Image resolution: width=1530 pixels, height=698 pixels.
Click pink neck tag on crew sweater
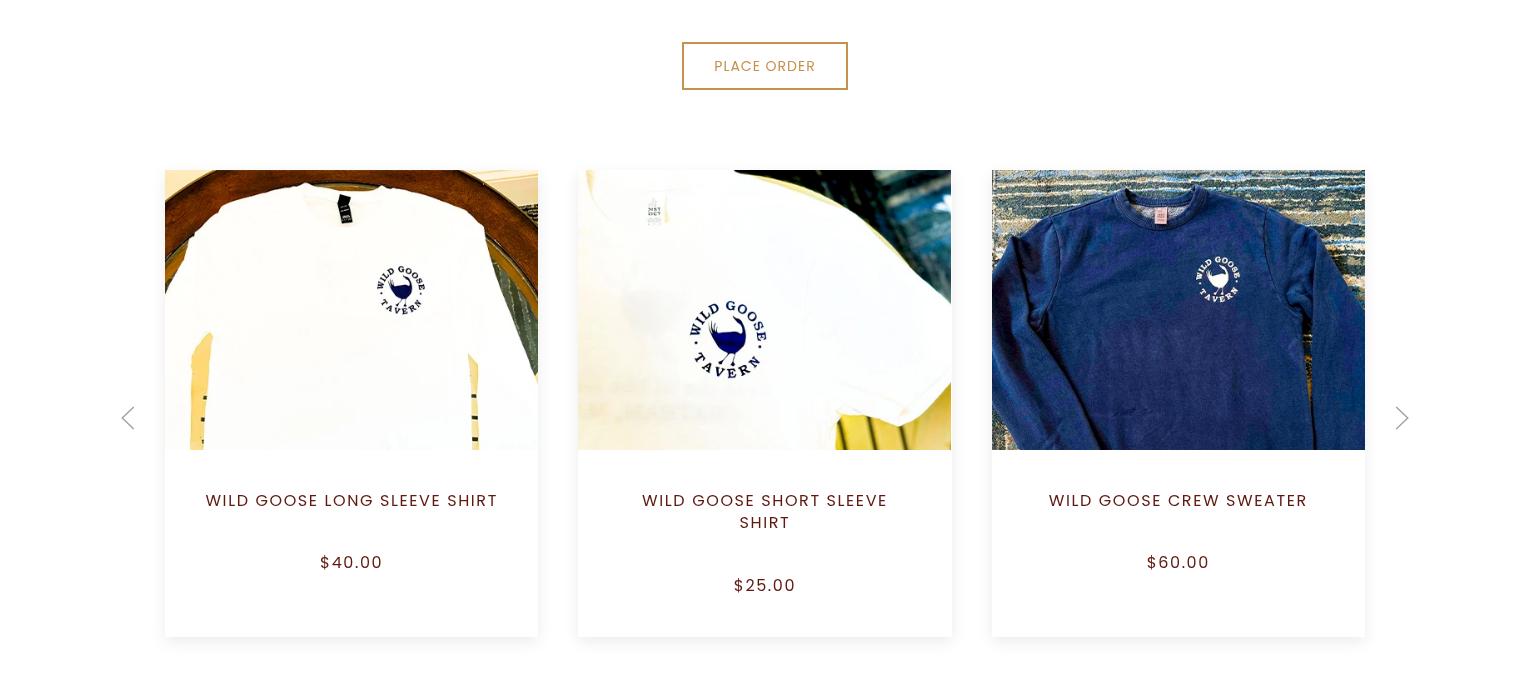pyautogui.click(x=1161, y=216)
